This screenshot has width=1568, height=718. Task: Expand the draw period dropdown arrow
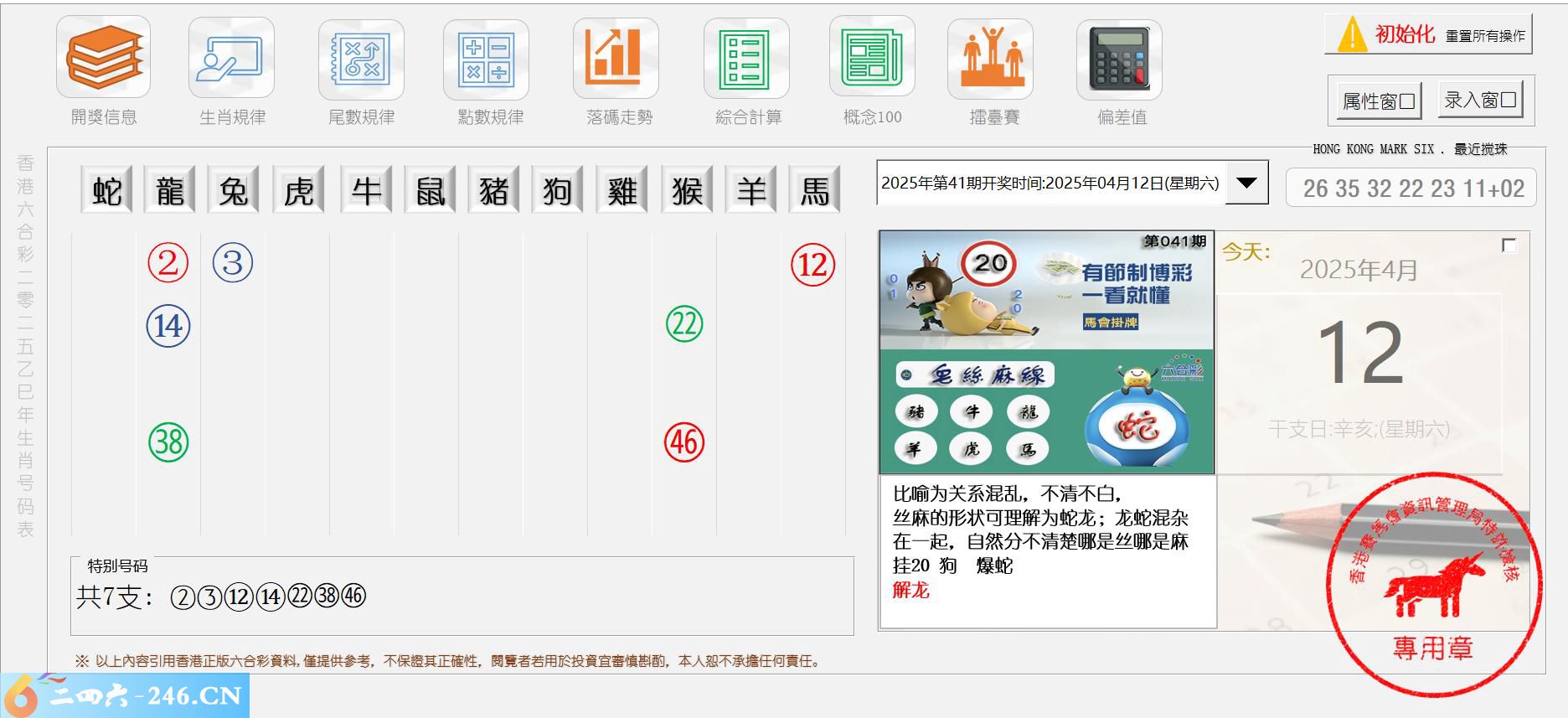point(1246,183)
